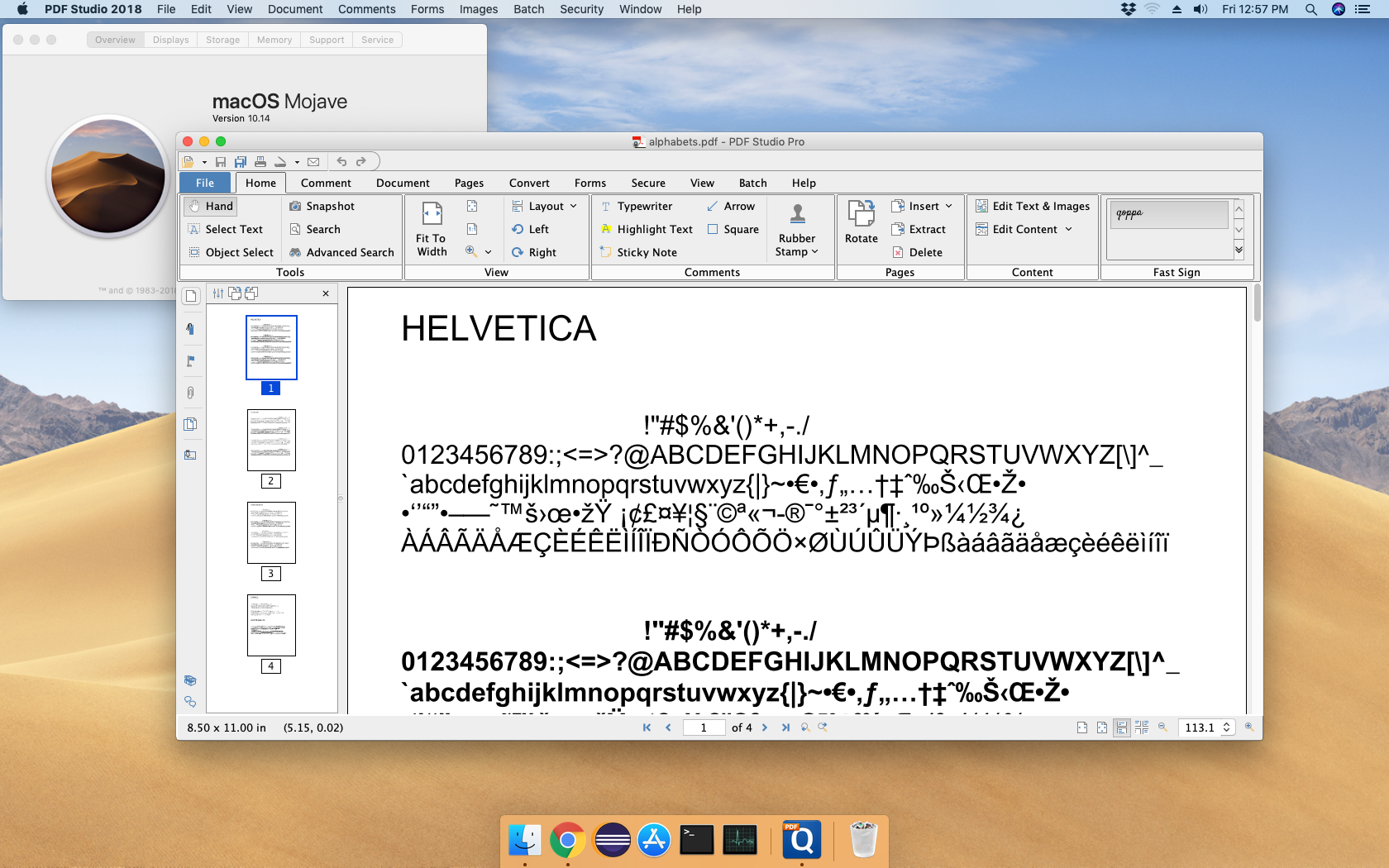Go to last page arrow
The height and width of the screenshot is (868, 1389).
point(785,727)
